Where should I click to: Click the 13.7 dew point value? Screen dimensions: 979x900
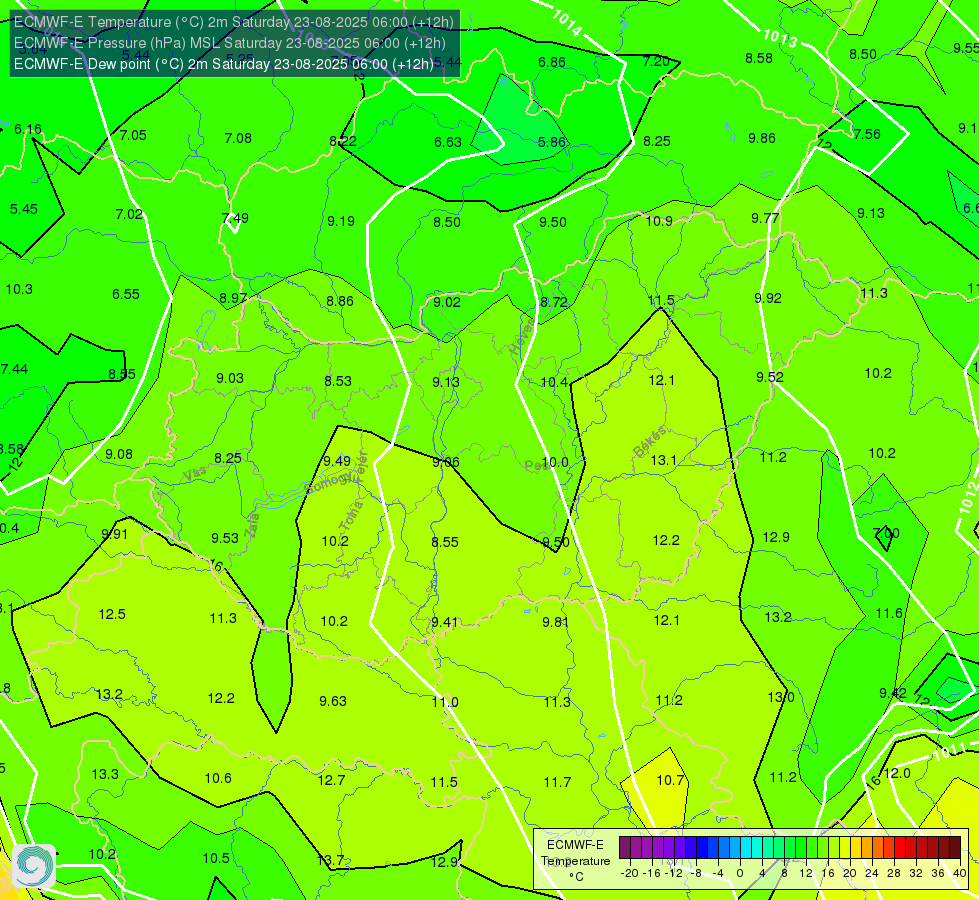[x=330, y=860]
